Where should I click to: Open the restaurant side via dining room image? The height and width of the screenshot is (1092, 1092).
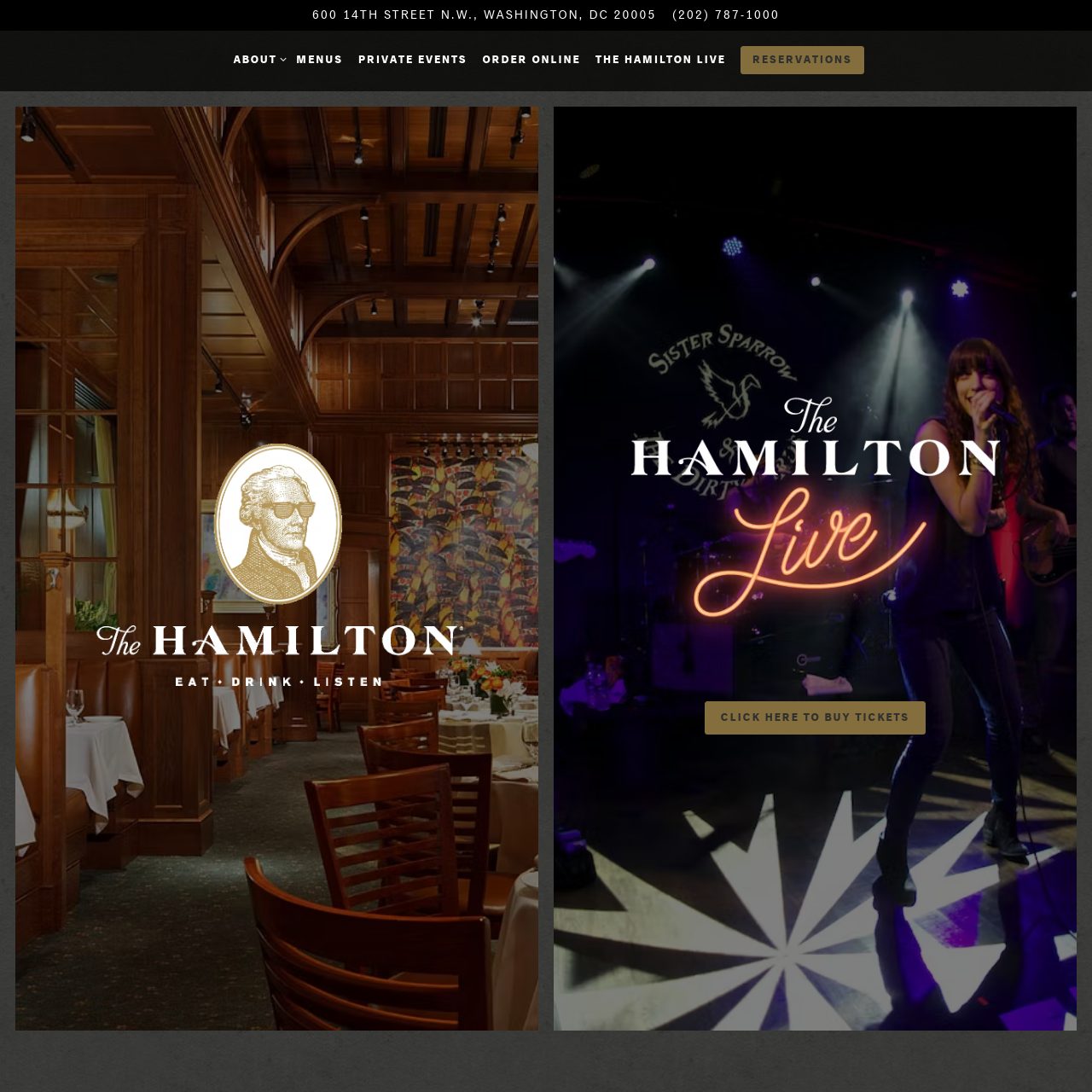(276, 853)
